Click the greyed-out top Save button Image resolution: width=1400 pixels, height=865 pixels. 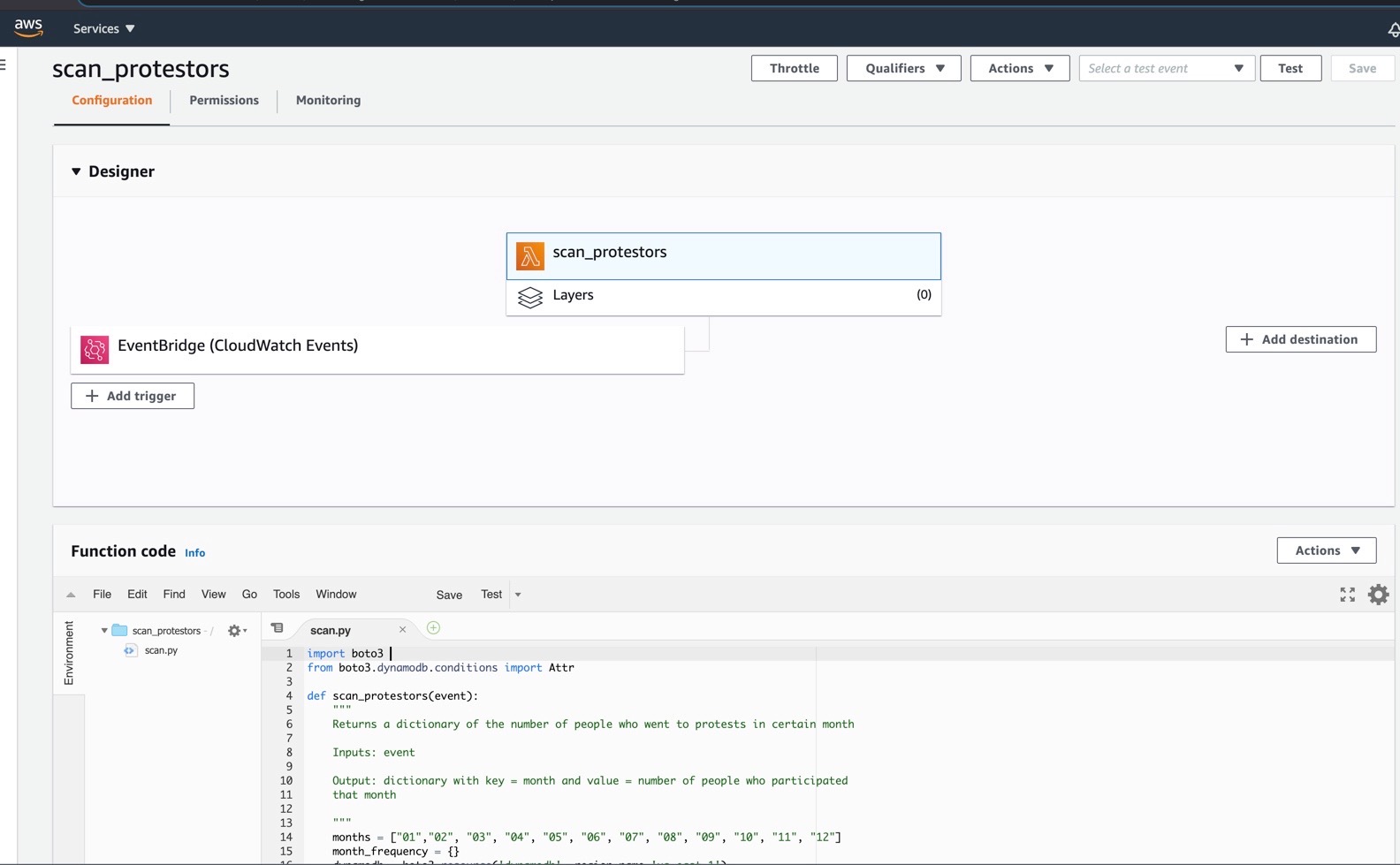pos(1362,68)
